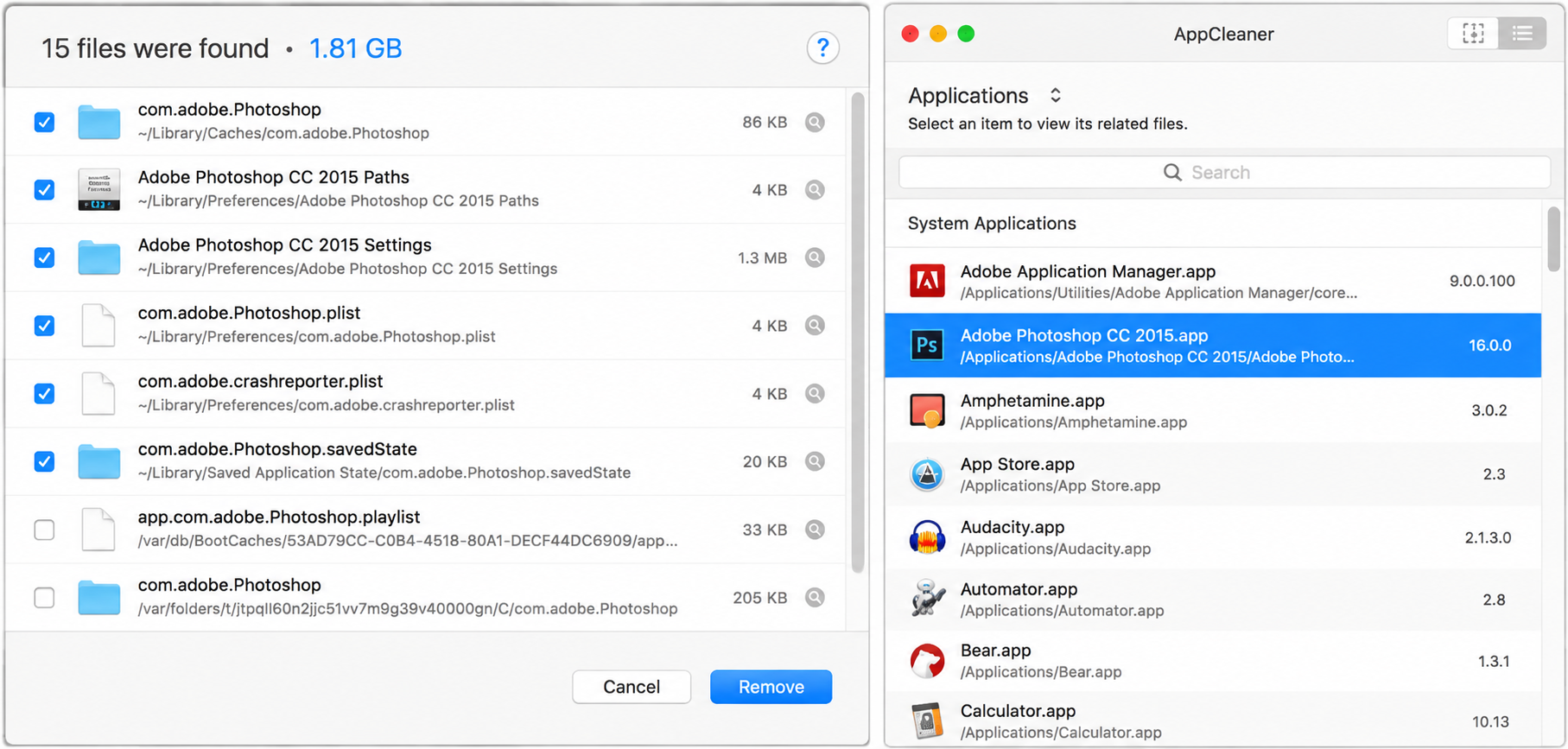Click Photoshop CC 2015 Paths file icon
The image size is (1568, 749).
click(x=98, y=189)
